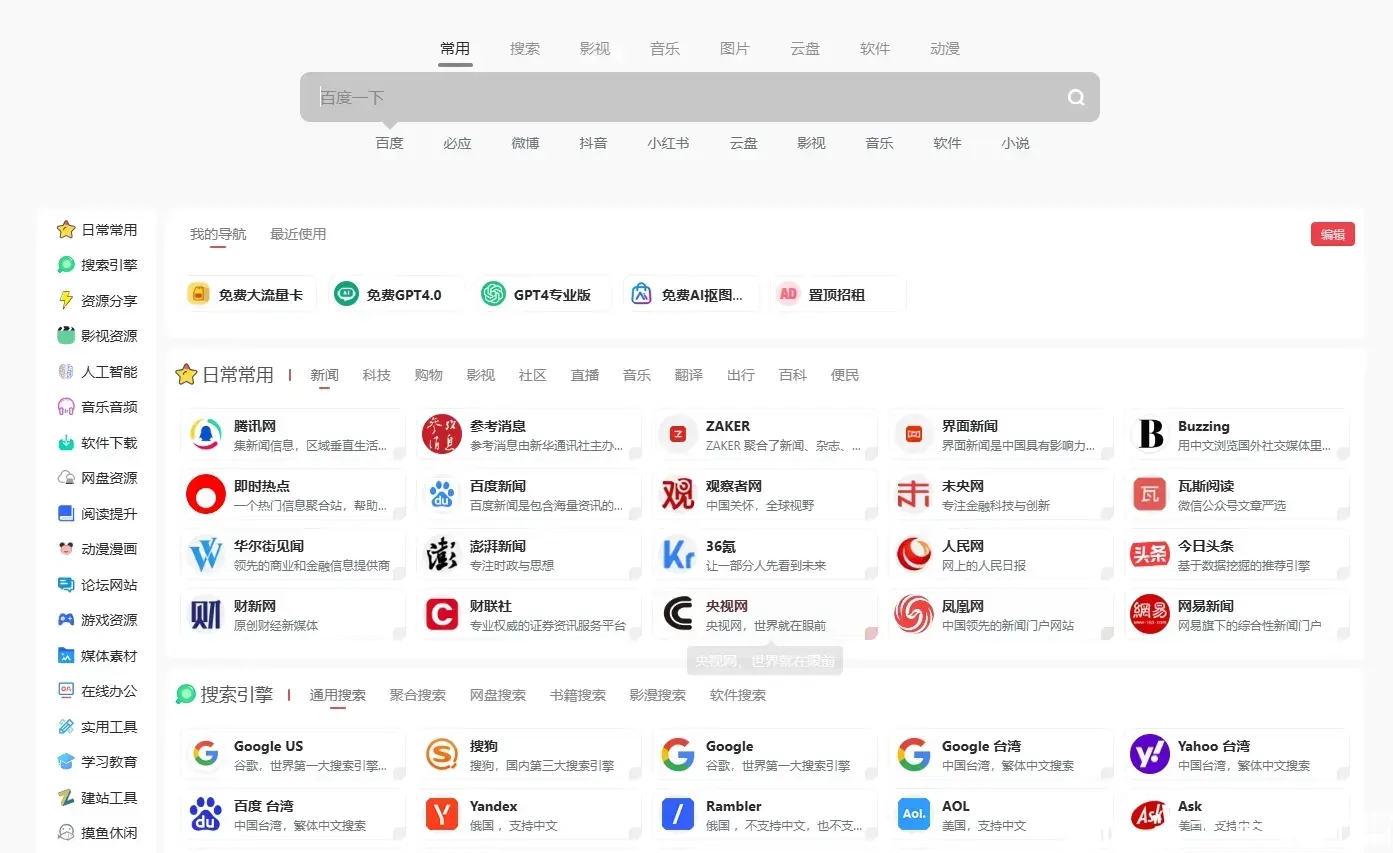Open 人工智能 in the sidebar
Viewport: 1393px width, 853px height.
(98, 371)
